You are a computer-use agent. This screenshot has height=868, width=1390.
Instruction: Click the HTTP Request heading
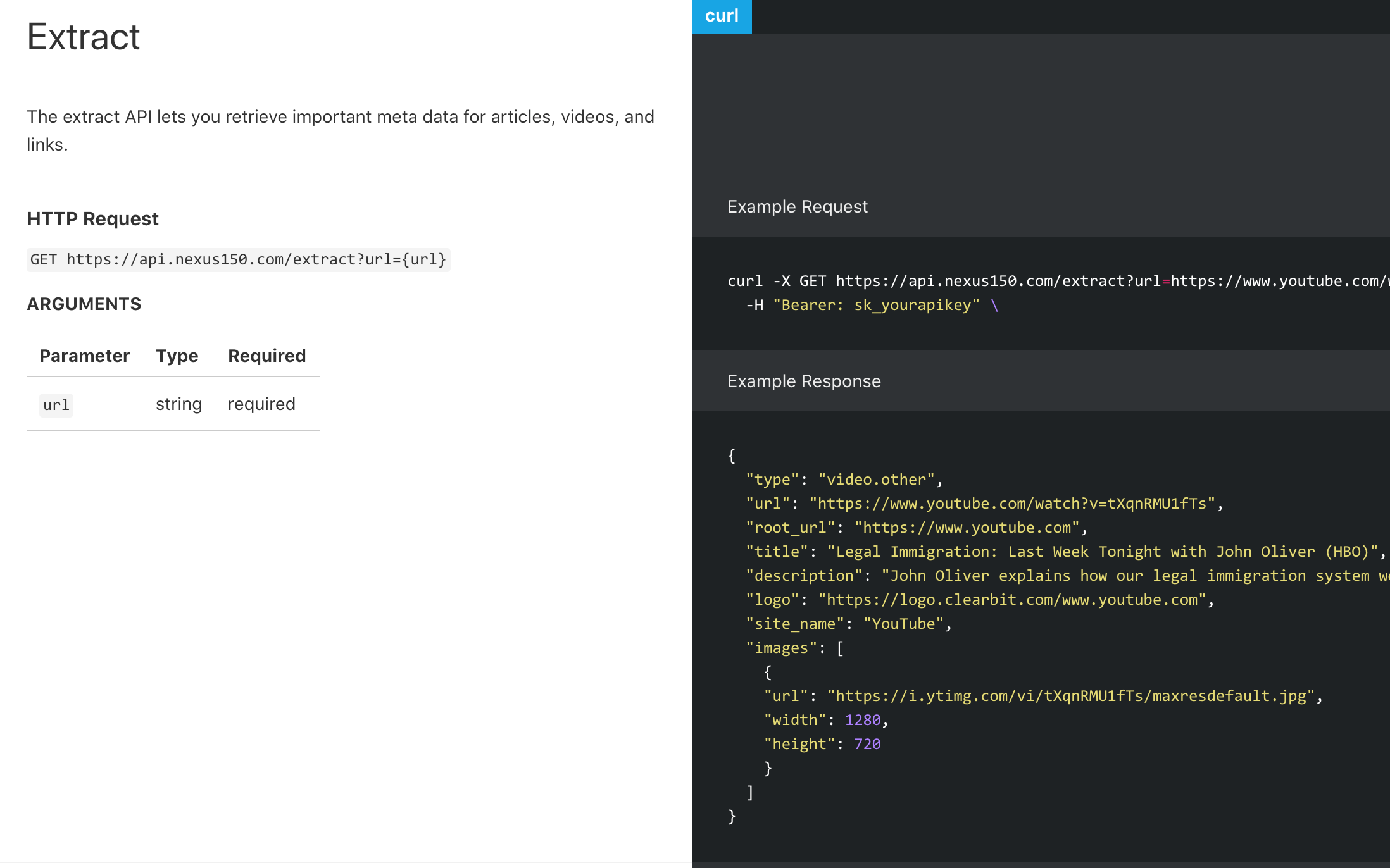click(92, 219)
